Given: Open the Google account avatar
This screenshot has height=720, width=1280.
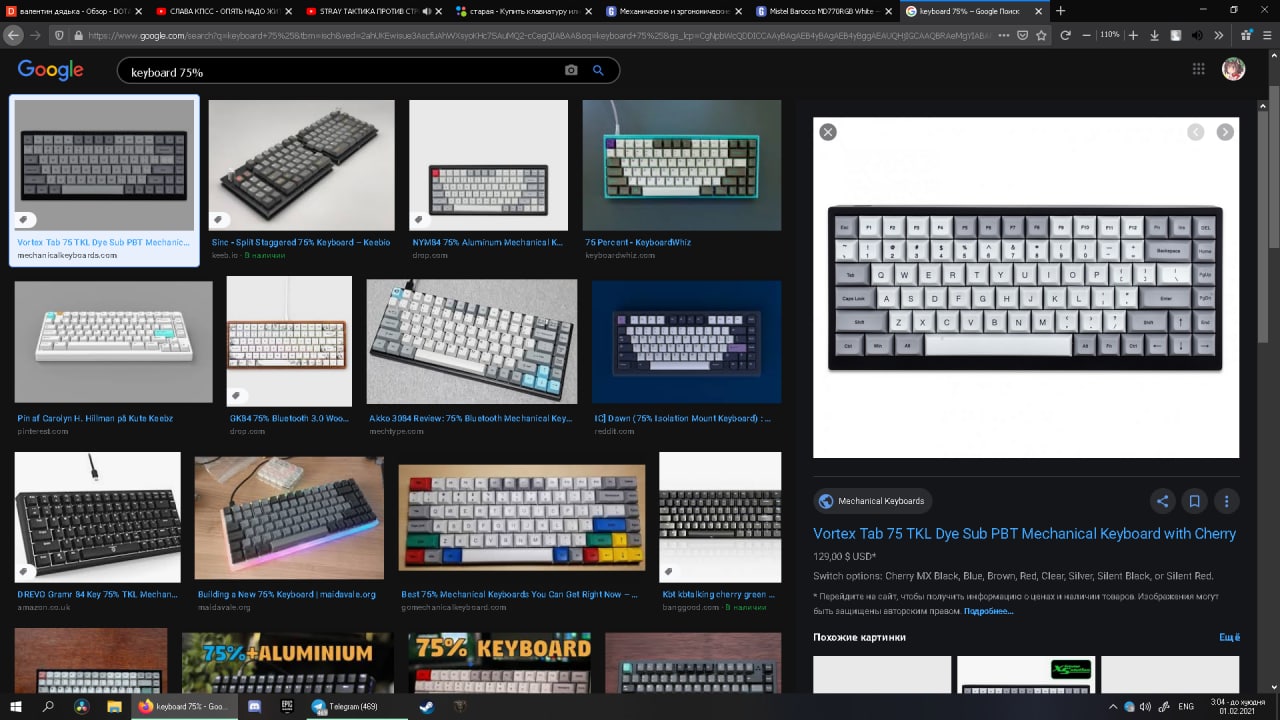Looking at the screenshot, I should tap(1233, 69).
